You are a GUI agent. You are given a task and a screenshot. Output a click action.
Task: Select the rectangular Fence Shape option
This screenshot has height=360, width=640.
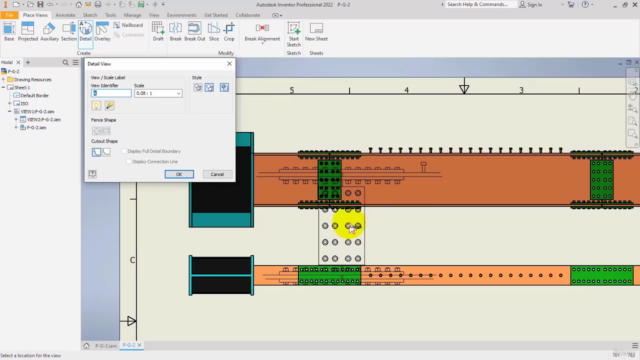click(106, 131)
